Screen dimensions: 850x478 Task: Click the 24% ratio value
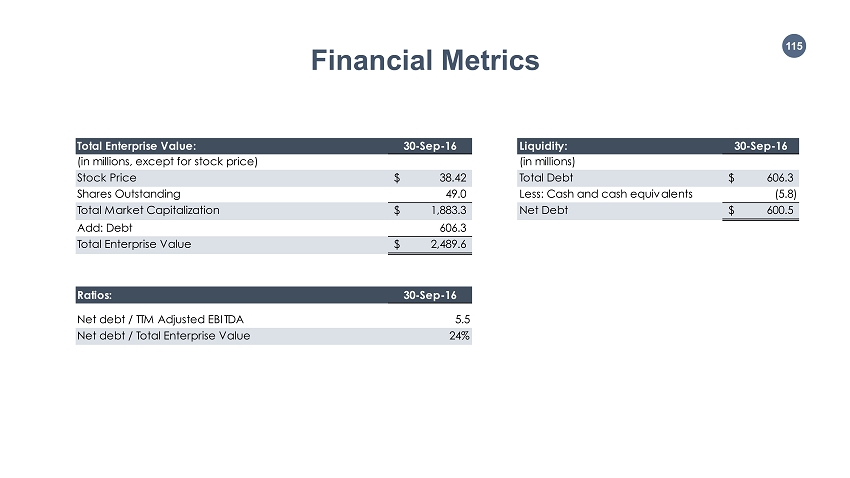pyautogui.click(x=460, y=335)
